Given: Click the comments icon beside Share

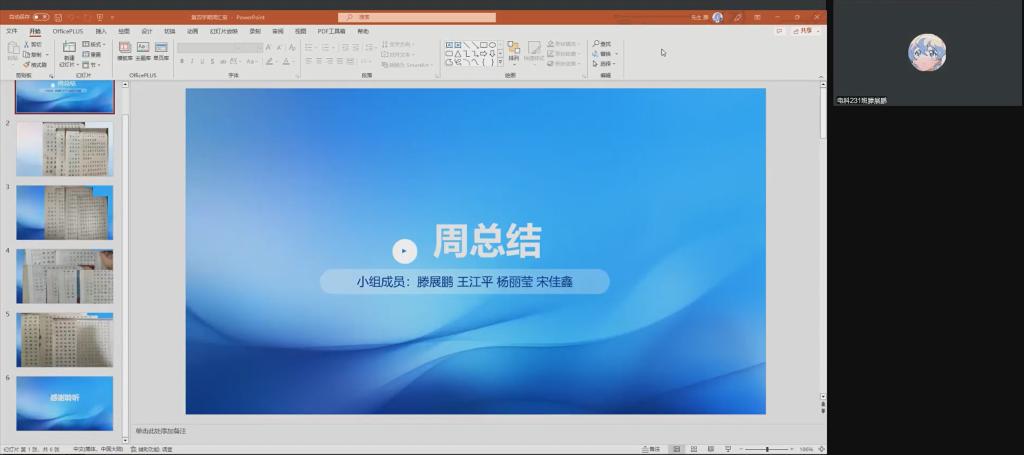Looking at the screenshot, I should tap(779, 31).
